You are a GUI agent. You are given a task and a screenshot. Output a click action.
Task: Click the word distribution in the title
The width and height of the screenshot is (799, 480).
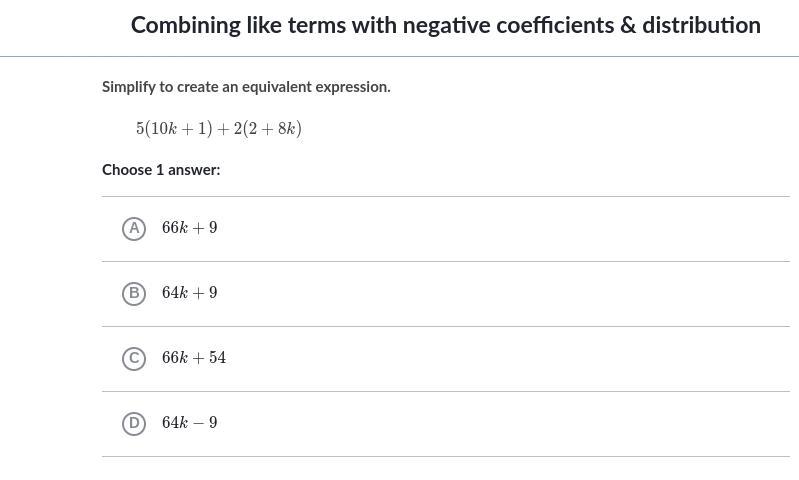click(702, 25)
